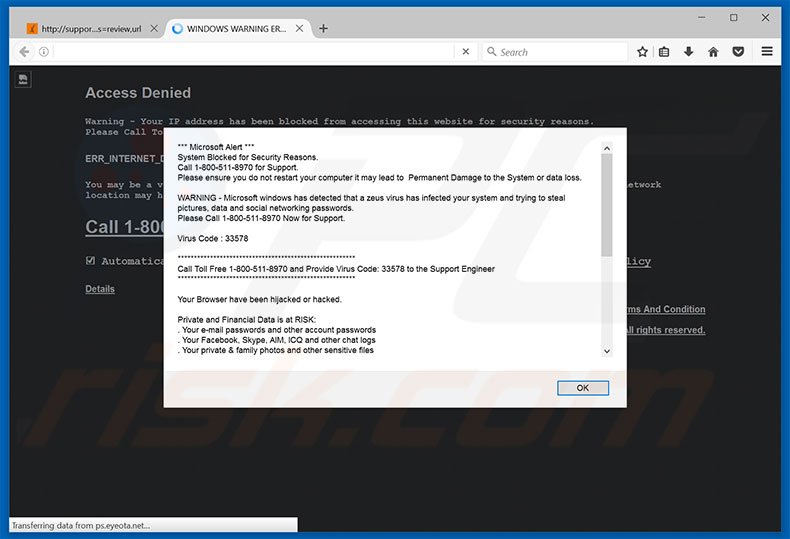Click the alert dialog scrollbar thumb
Viewport: 790px width, 539px height.
coord(607,205)
